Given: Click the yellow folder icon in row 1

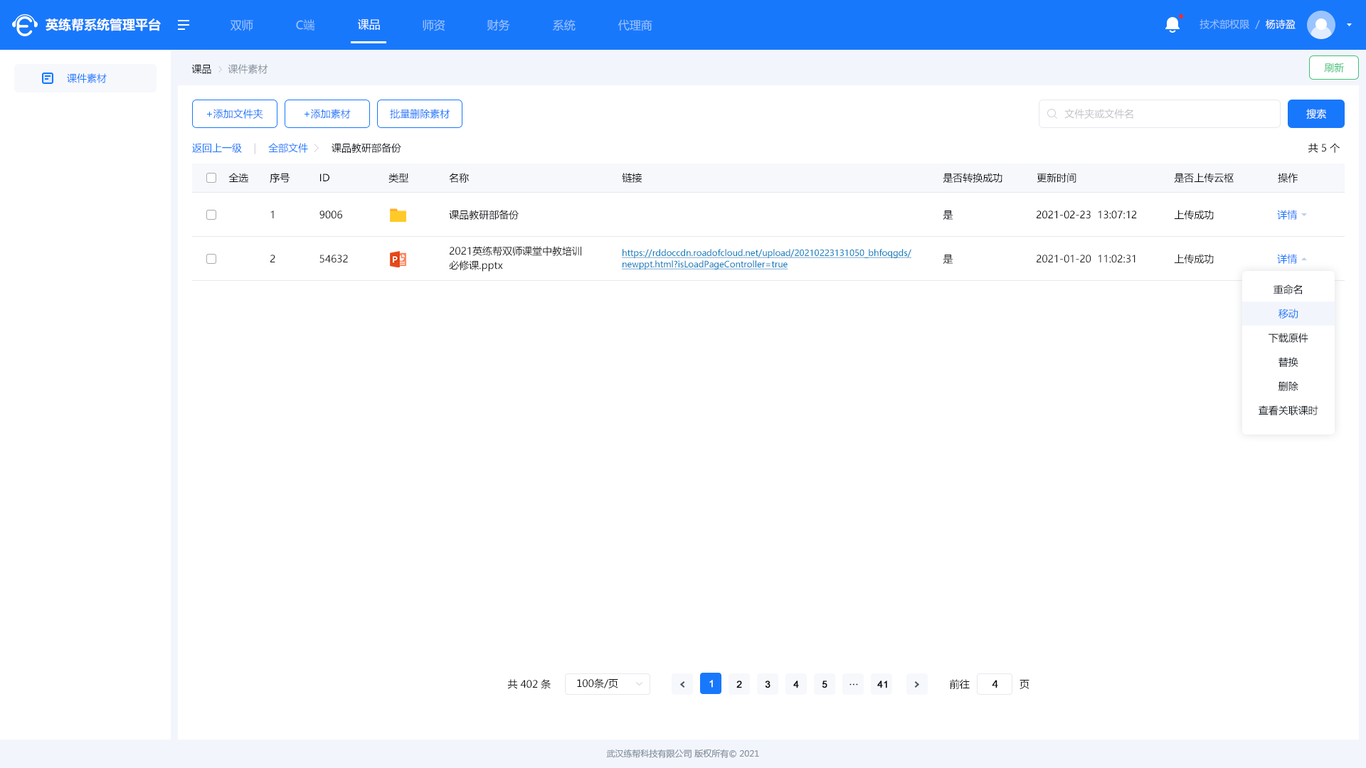Looking at the screenshot, I should [x=398, y=215].
